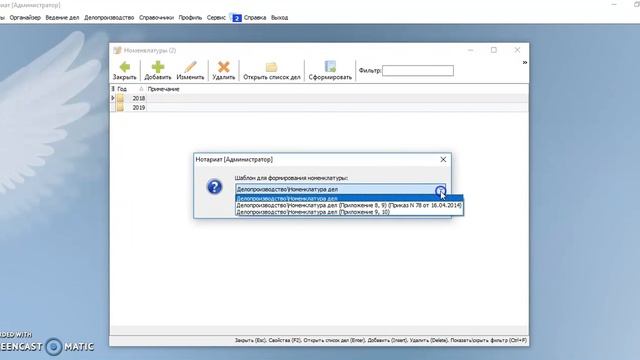Open the Сервис menu

(x=216, y=18)
